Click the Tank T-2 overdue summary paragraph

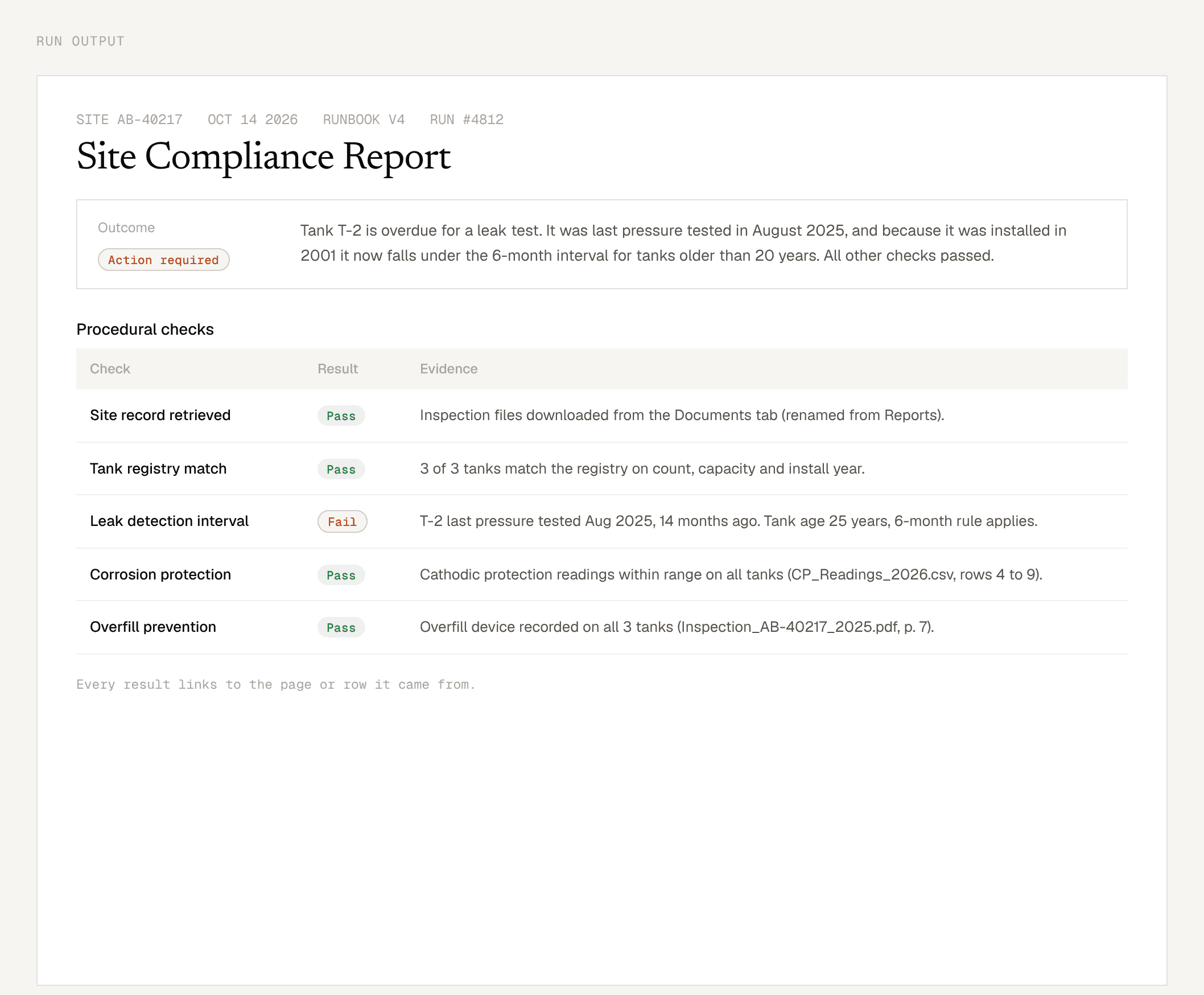point(683,243)
